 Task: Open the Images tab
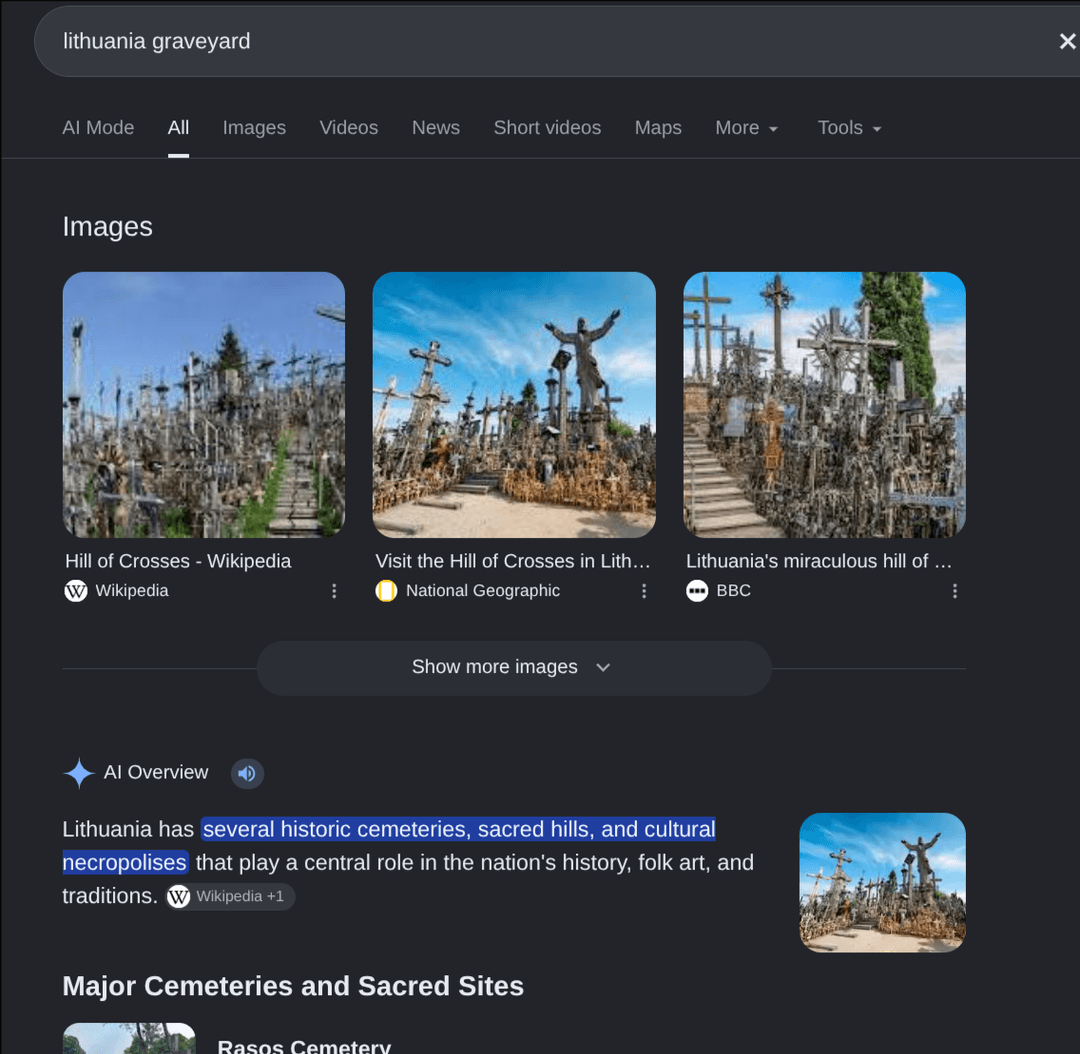254,127
